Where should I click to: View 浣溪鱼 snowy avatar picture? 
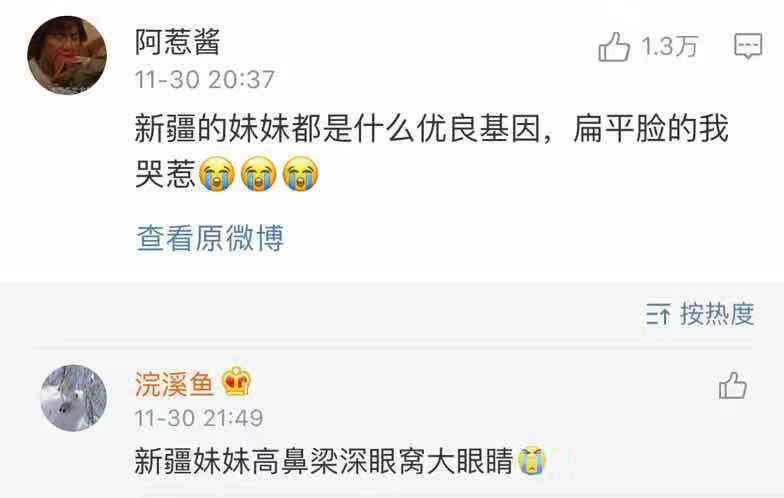(x=74, y=398)
